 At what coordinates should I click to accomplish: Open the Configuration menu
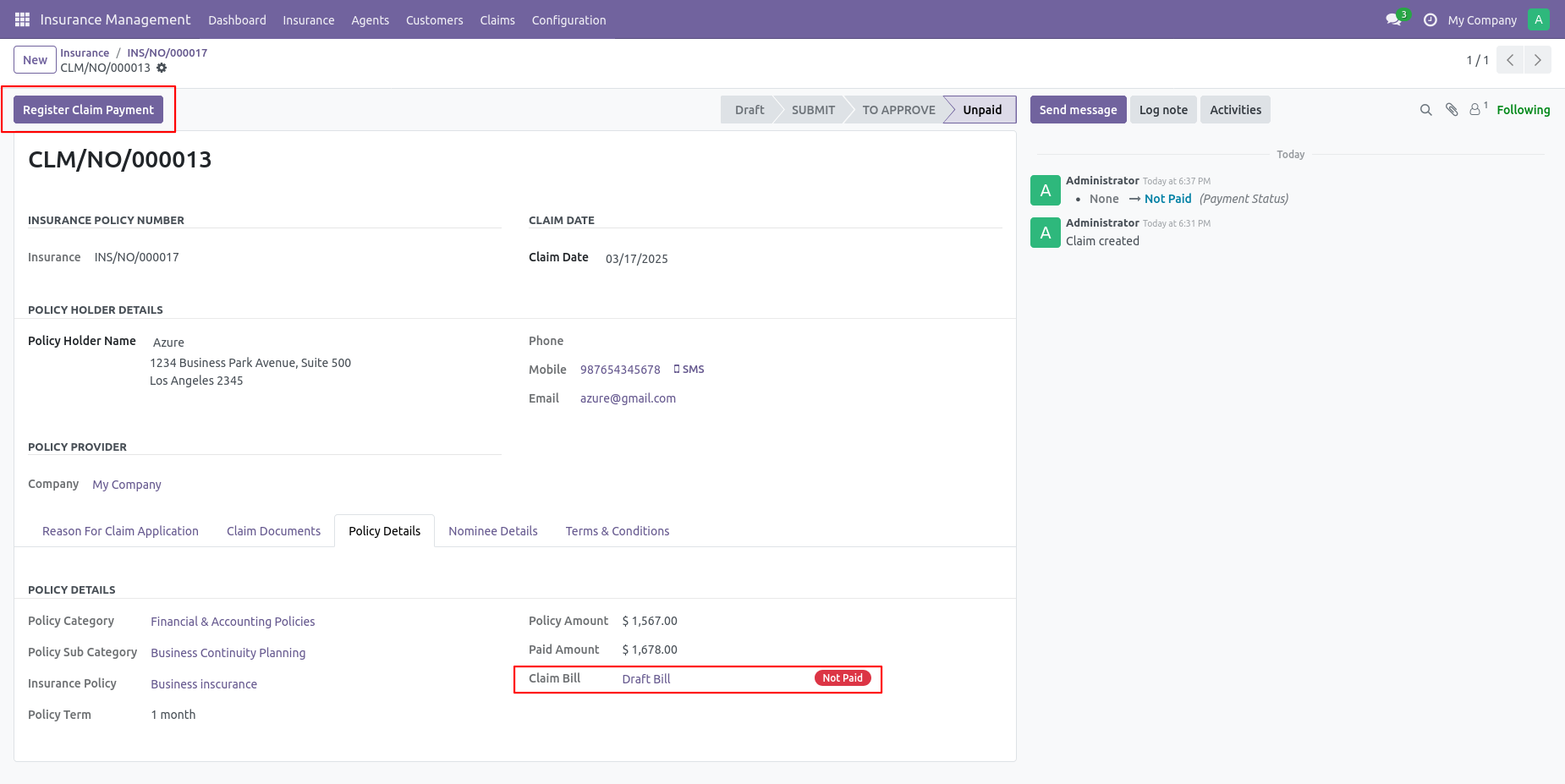(x=568, y=20)
